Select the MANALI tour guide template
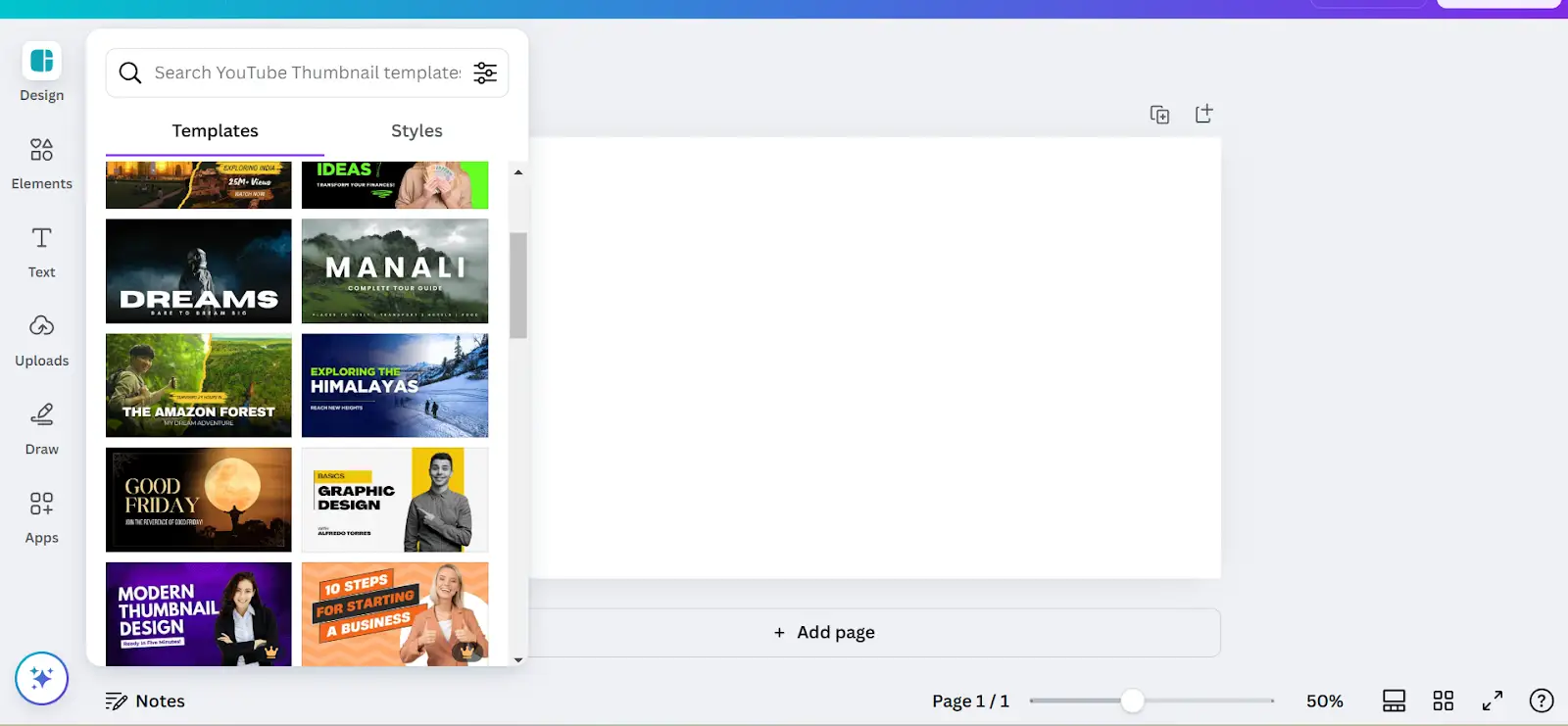The image size is (1568, 726). (x=395, y=271)
